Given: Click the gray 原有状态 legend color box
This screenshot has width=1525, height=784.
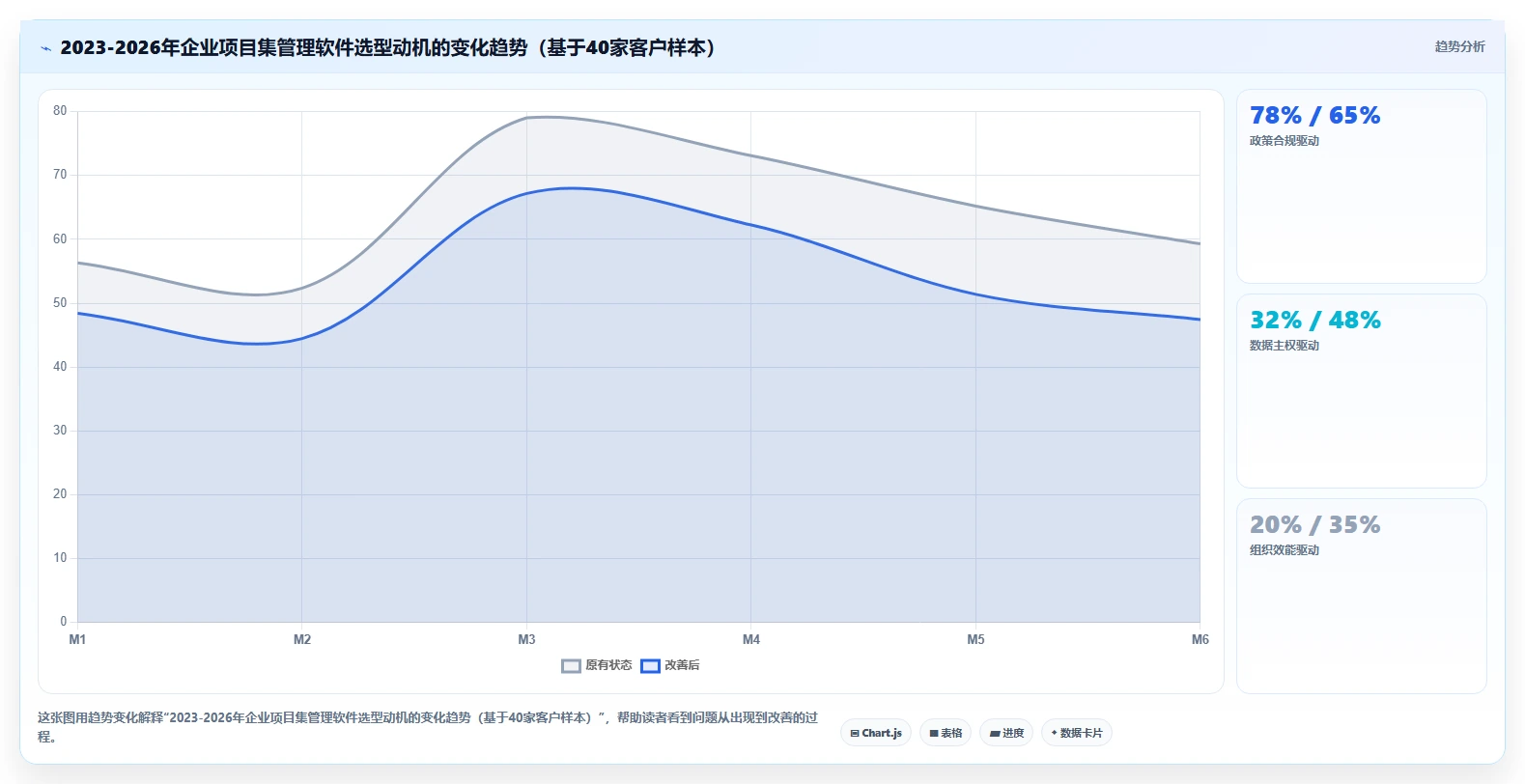Looking at the screenshot, I should point(571,665).
